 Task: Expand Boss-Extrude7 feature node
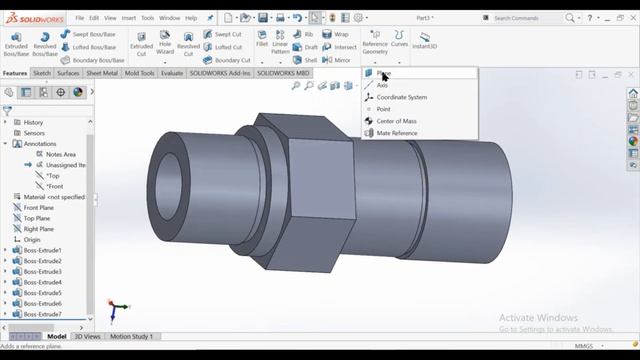(5, 314)
